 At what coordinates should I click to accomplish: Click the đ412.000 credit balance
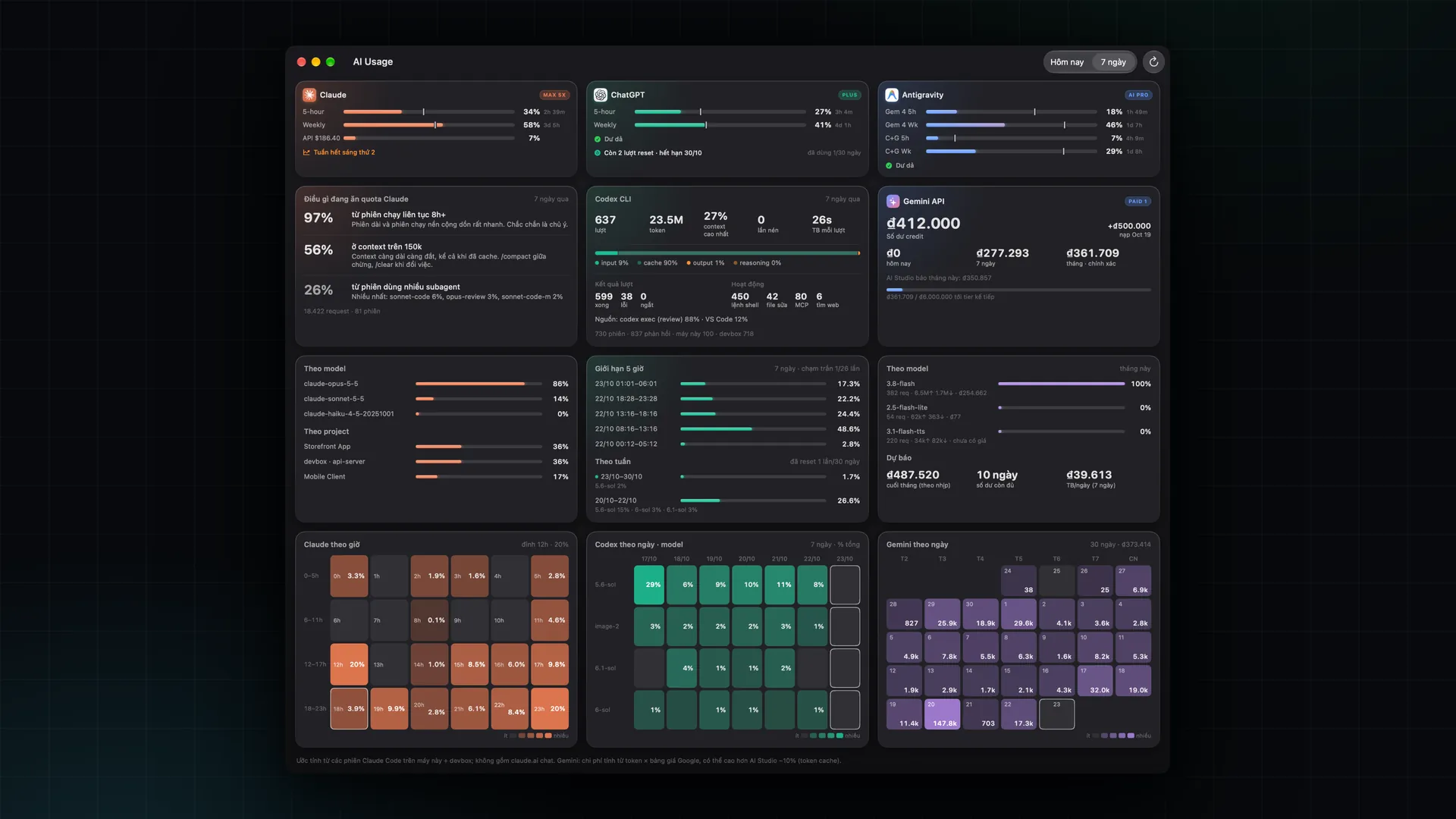[923, 224]
